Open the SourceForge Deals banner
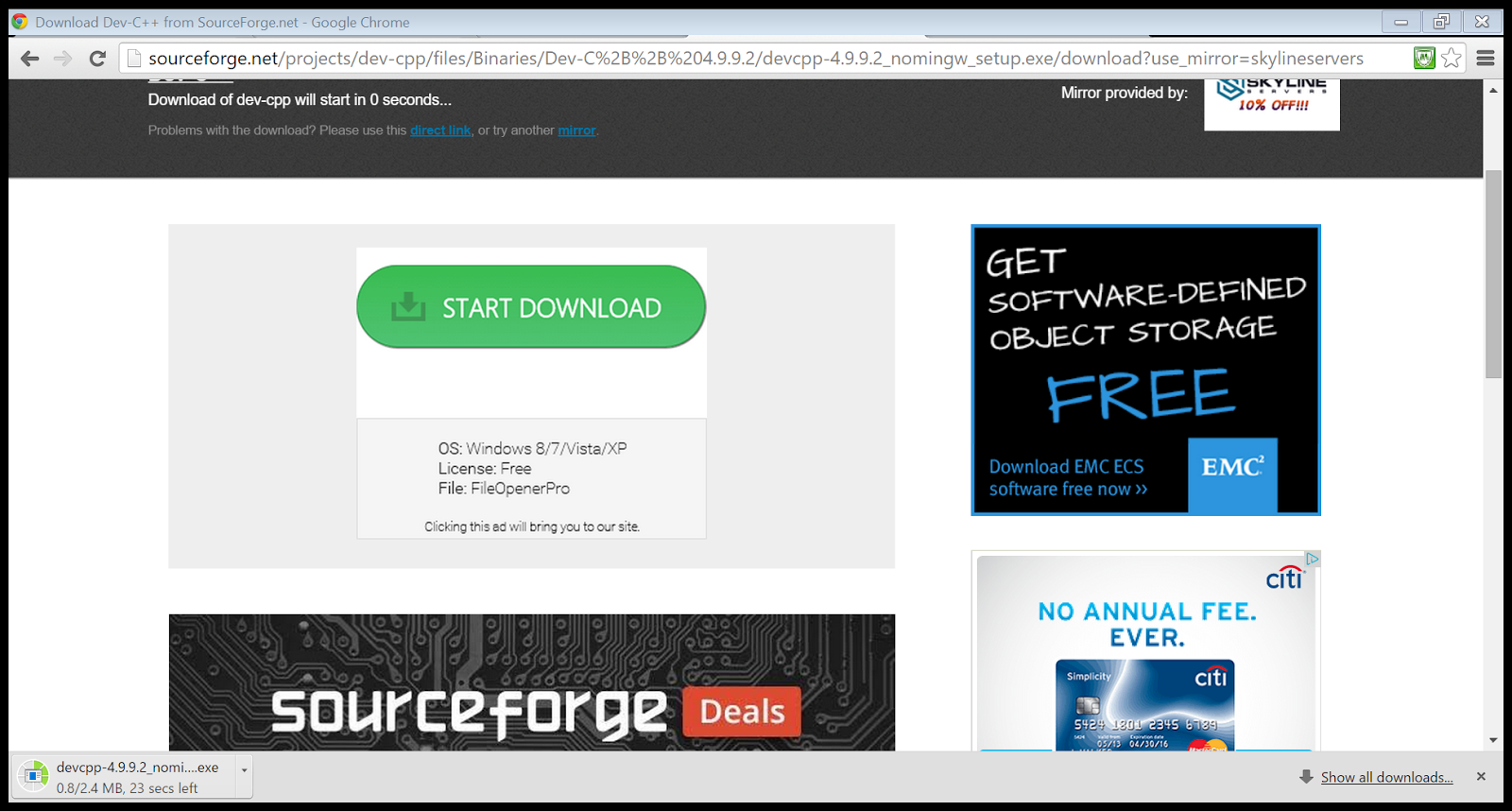This screenshot has width=1512, height=811. tap(532, 682)
